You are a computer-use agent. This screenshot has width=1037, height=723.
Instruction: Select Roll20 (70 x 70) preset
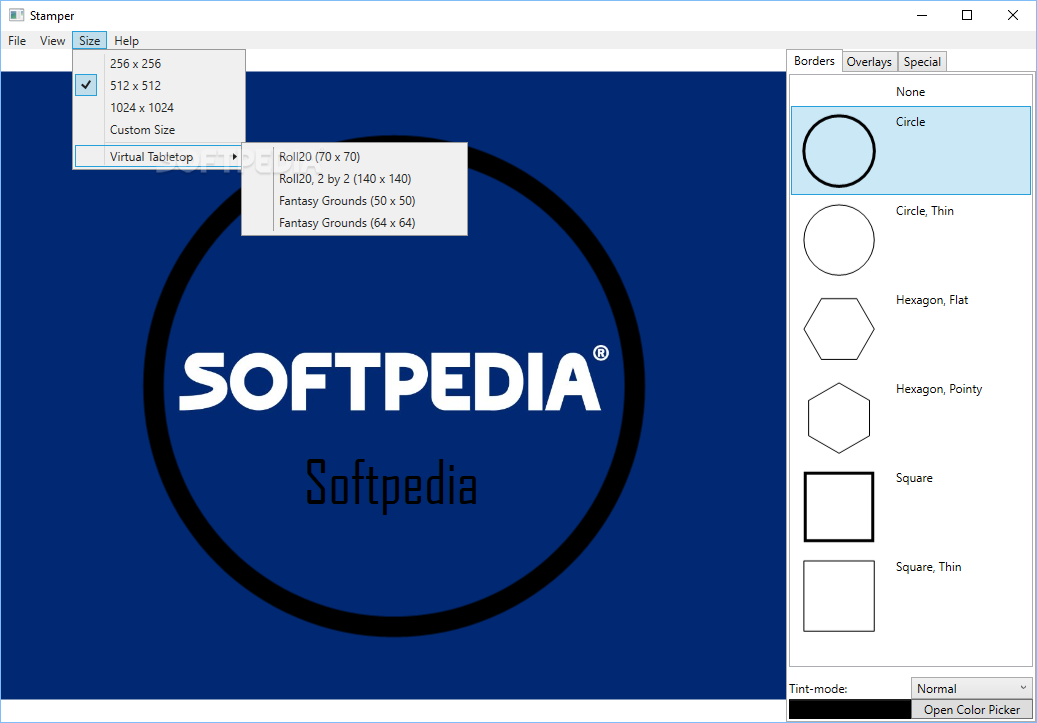tap(354, 157)
